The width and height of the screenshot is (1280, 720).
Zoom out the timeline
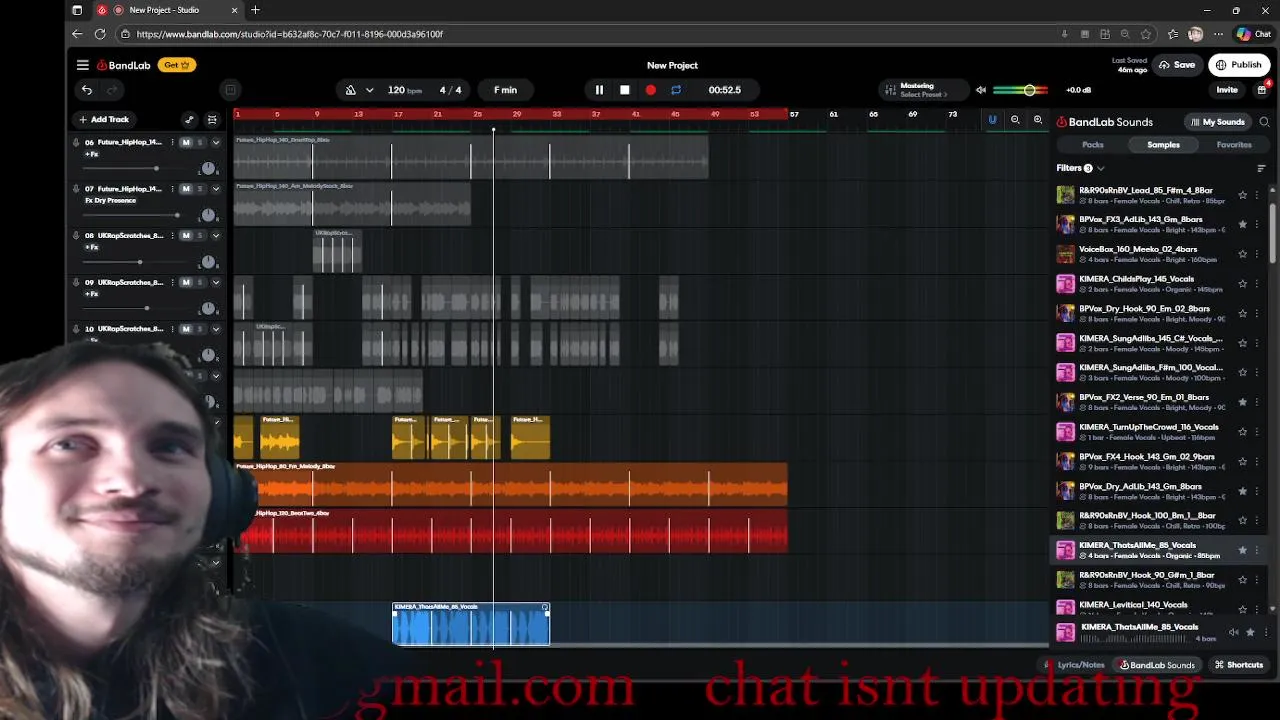[x=1015, y=120]
